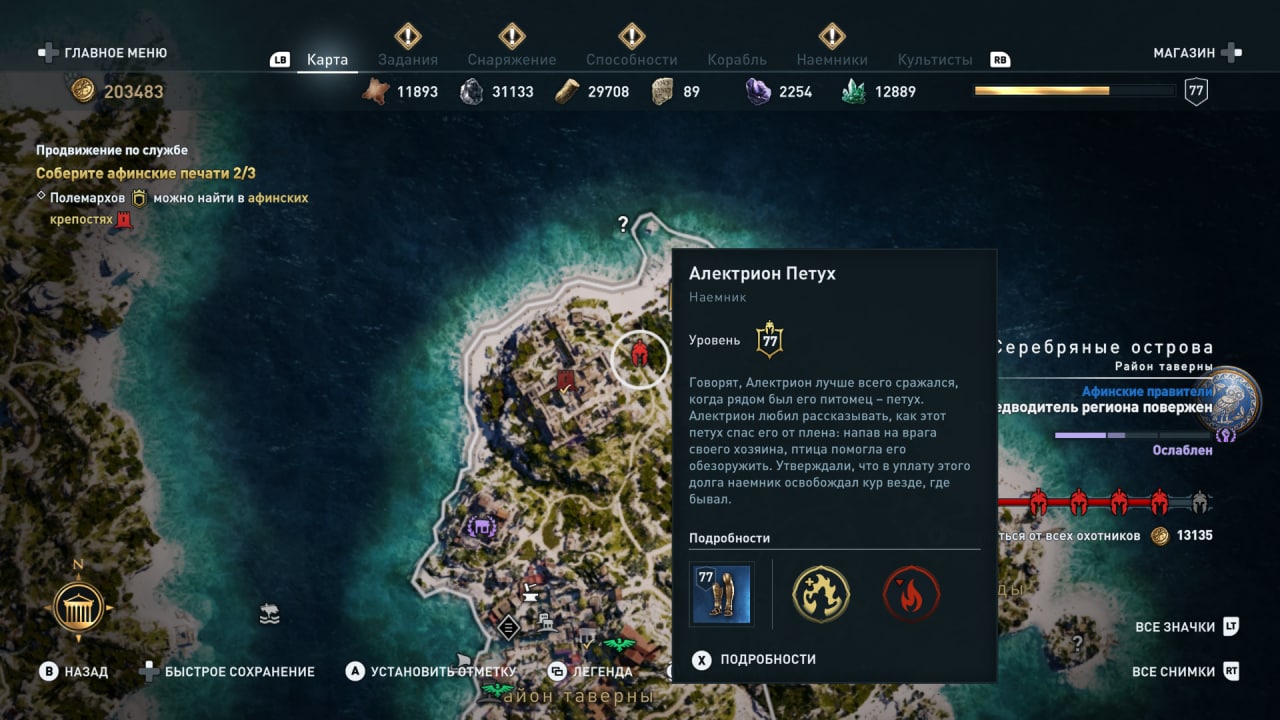Click the compass temple icon
Screen dimensions: 1280x720
point(79,607)
